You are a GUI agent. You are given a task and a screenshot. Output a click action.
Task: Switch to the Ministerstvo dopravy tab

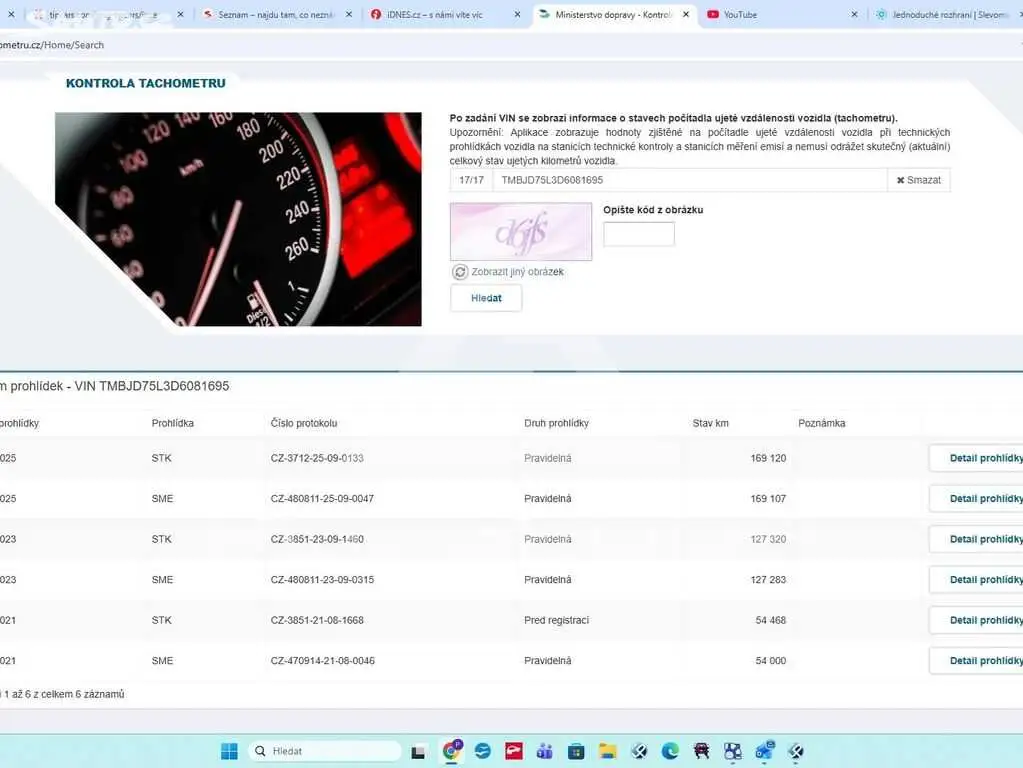click(613, 14)
